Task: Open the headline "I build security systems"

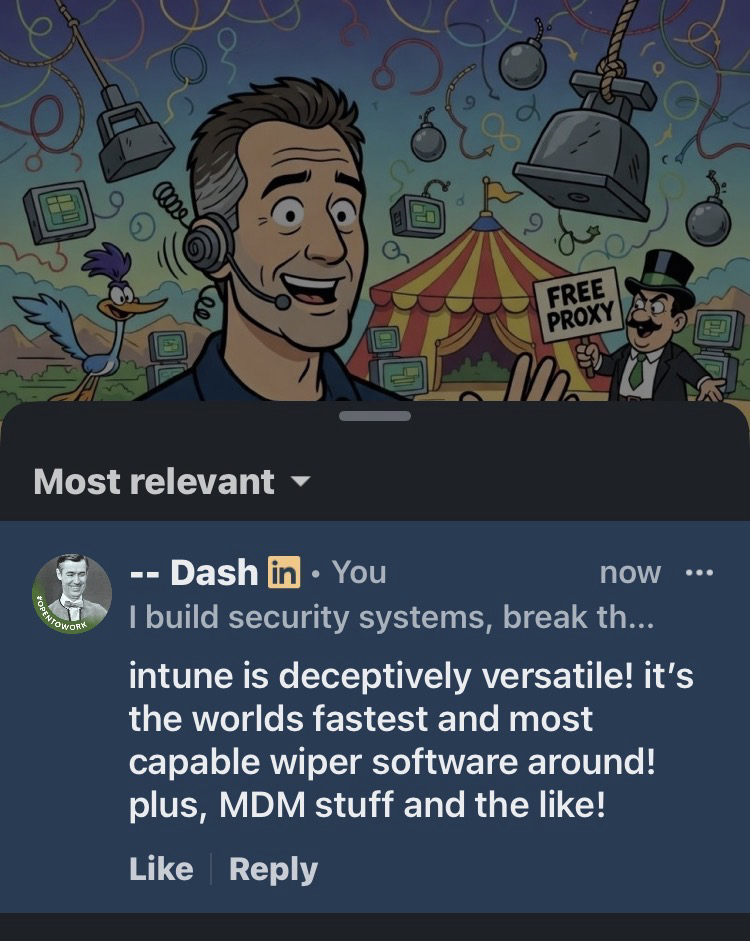Action: (391, 617)
